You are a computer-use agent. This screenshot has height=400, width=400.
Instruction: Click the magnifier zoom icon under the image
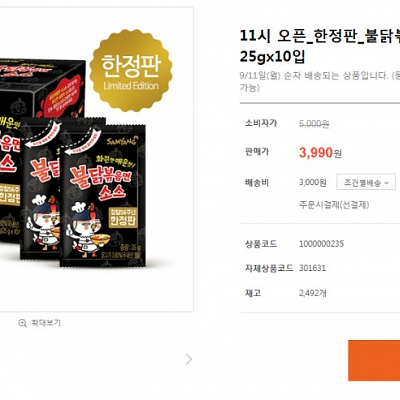[22, 323]
